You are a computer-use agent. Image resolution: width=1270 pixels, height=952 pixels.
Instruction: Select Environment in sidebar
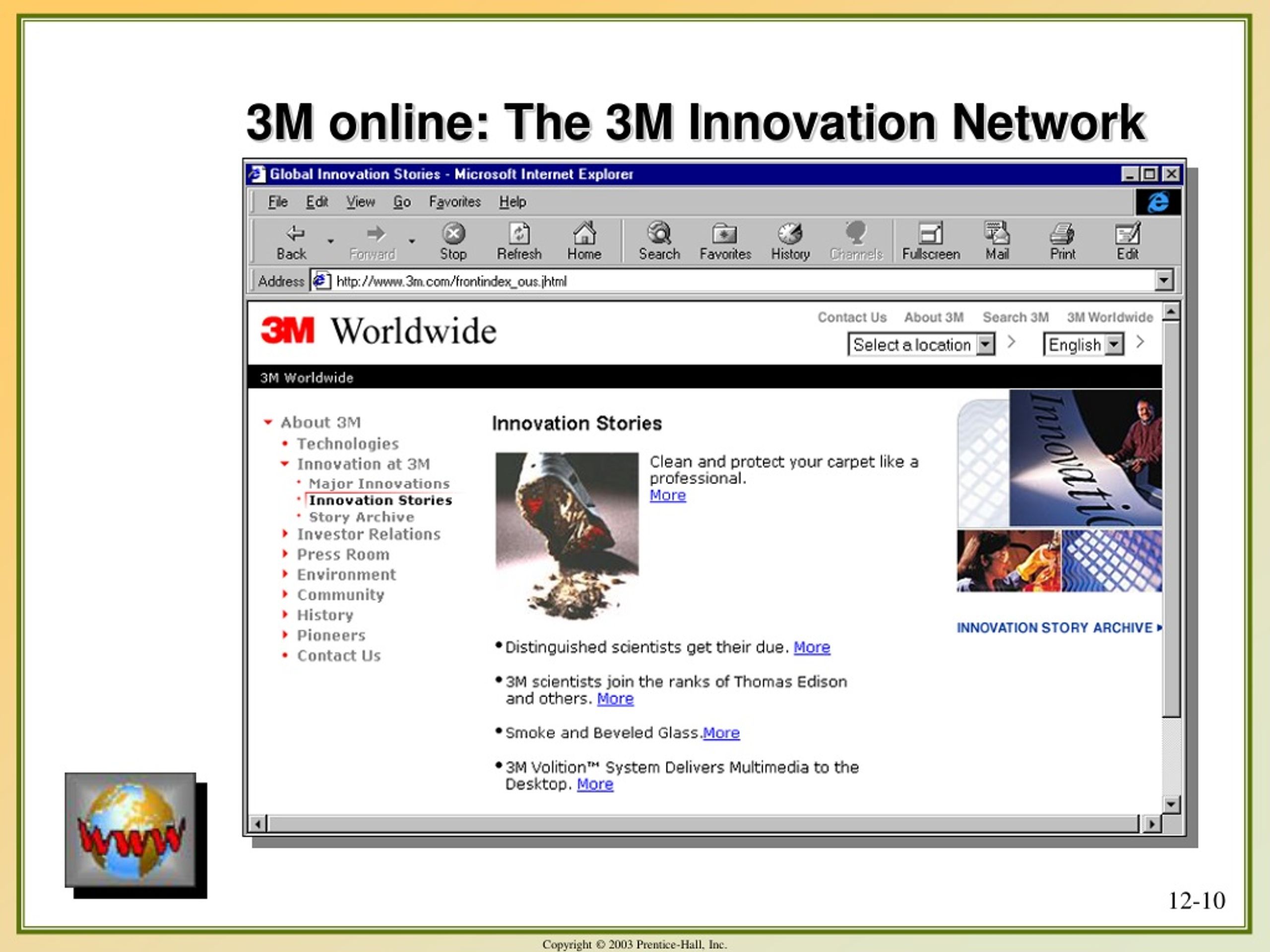coord(346,574)
